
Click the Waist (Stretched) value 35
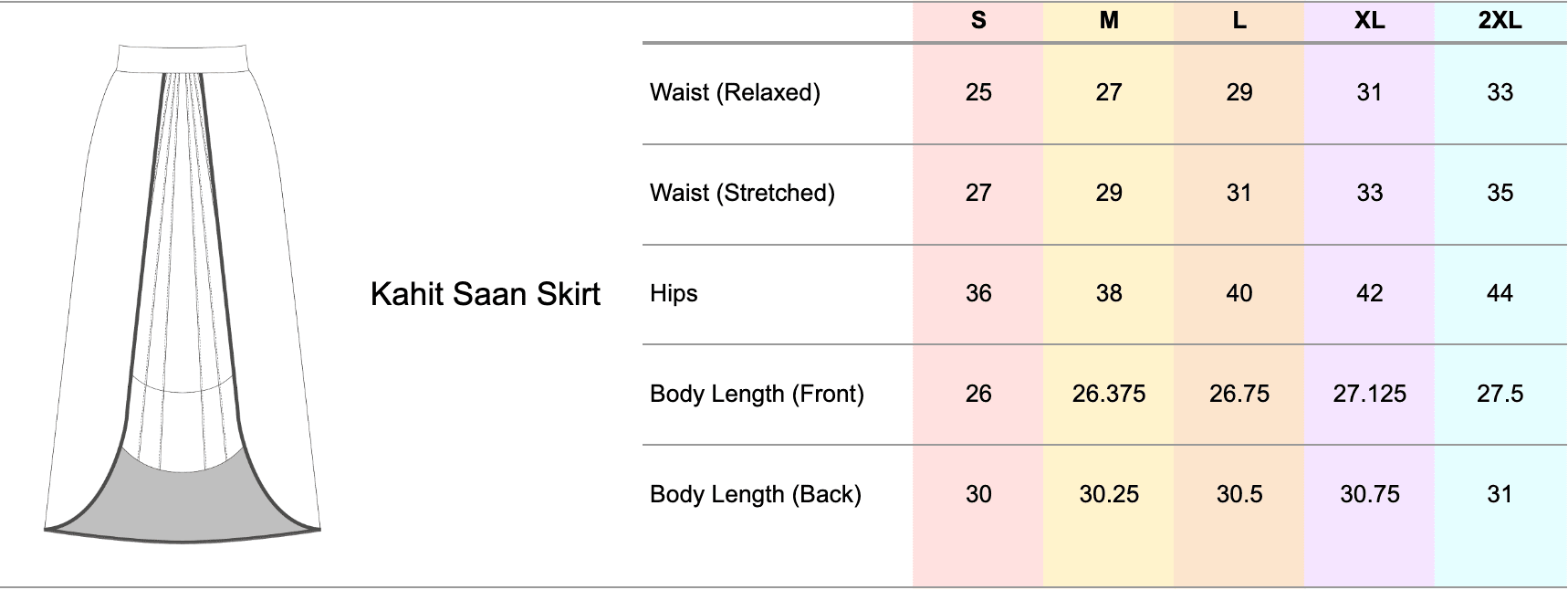click(x=1500, y=193)
